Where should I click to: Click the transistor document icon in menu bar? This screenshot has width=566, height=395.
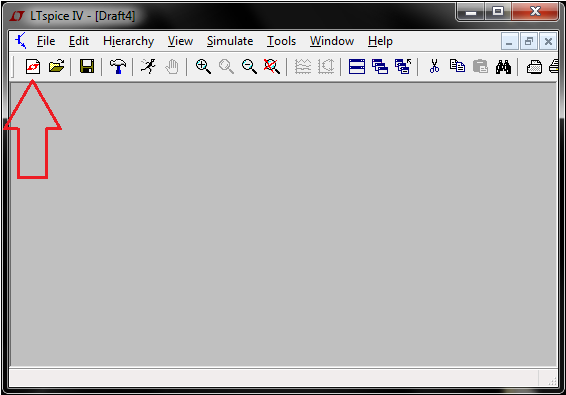pyautogui.click(x=21, y=40)
